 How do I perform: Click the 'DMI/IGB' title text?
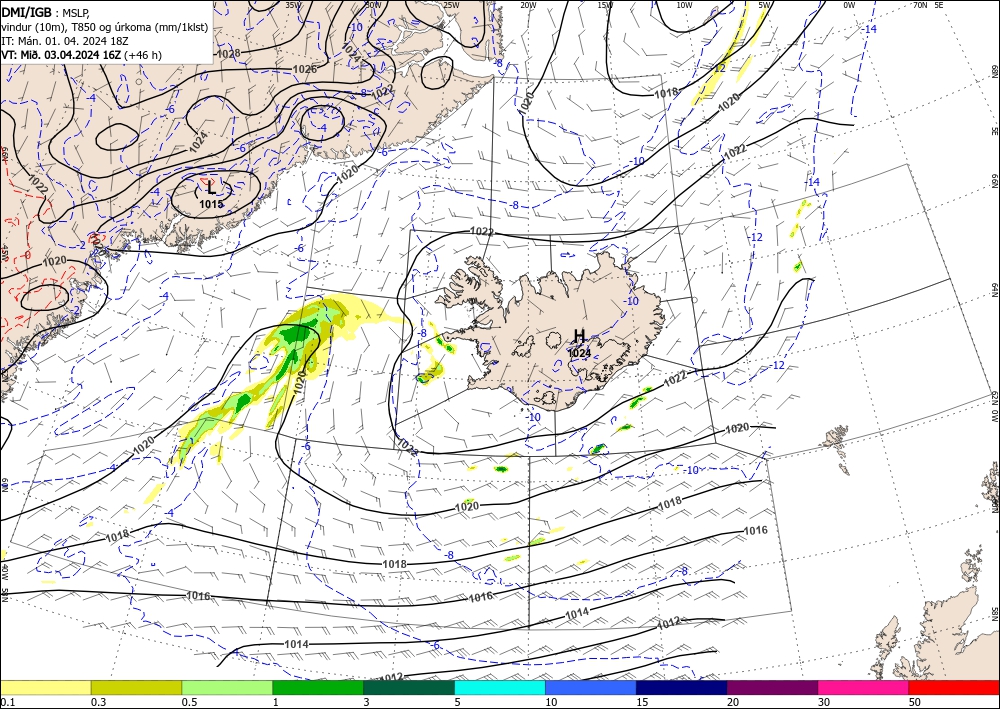click(26, 12)
